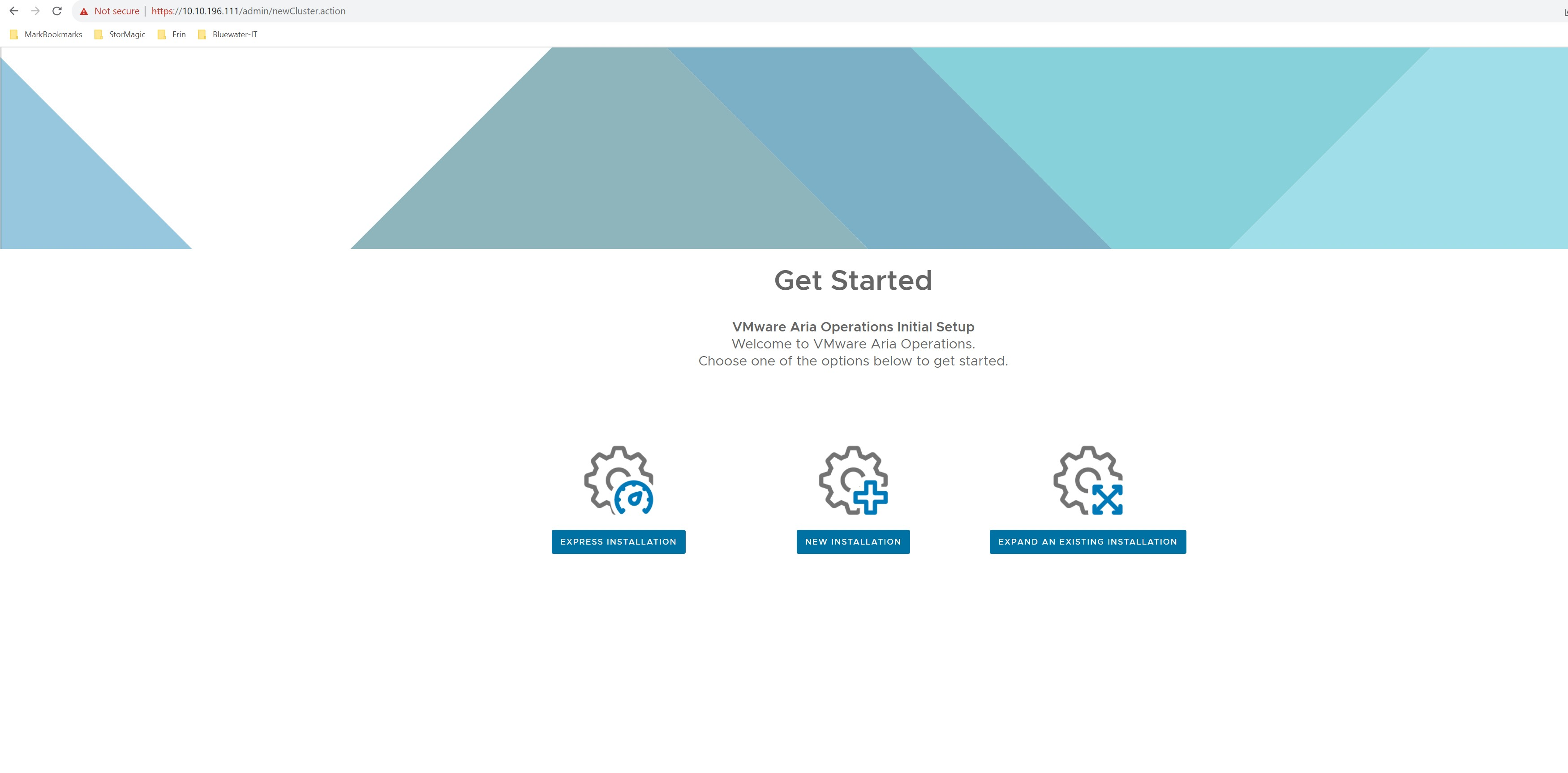The height and width of the screenshot is (773, 1568).
Task: Open the Bluewater-IT bookmark folder
Action: [x=228, y=34]
